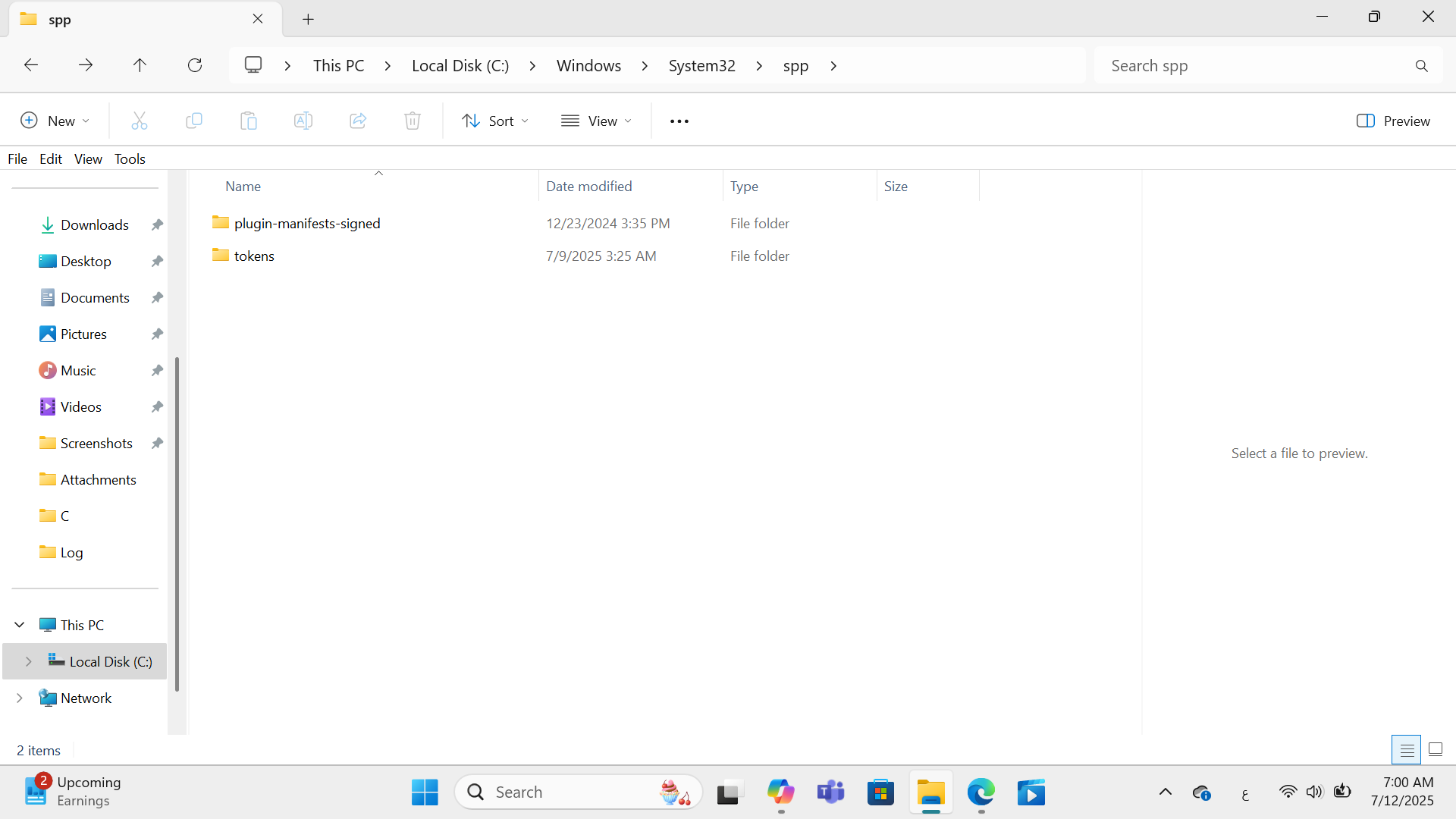Open the View dropdown in toolbar
Viewport: 1456px width, 819px height.
(596, 121)
